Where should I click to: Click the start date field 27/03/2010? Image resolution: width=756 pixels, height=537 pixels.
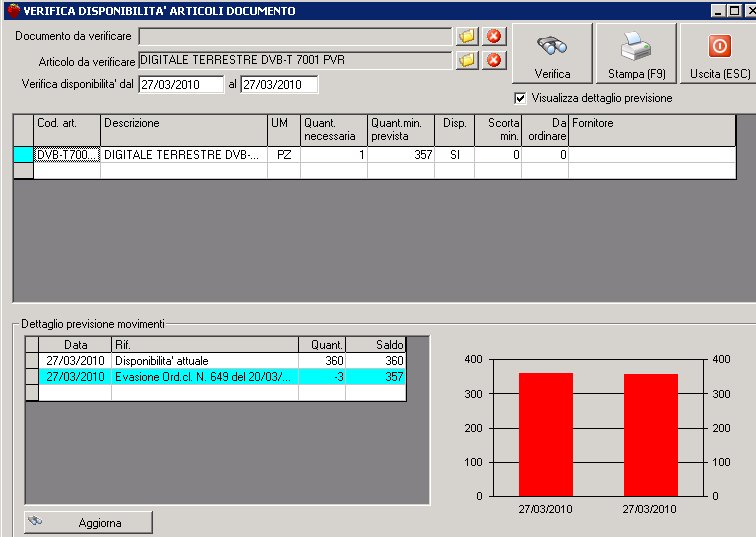point(181,85)
